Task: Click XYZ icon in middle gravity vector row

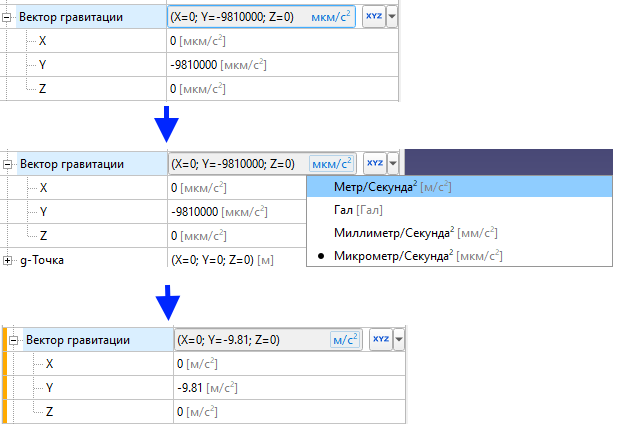Action: pos(374,163)
